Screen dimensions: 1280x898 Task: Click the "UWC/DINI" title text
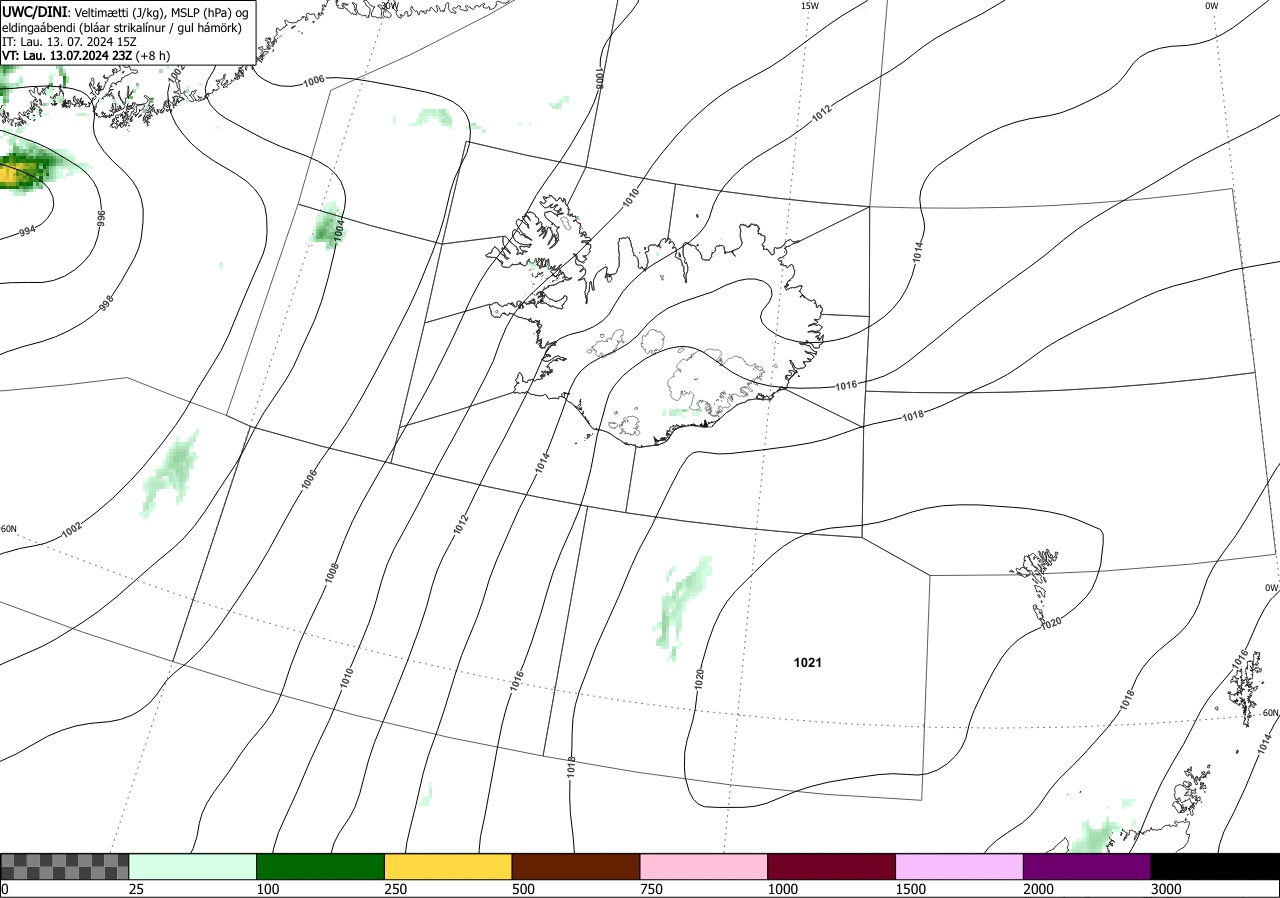[x=35, y=11]
